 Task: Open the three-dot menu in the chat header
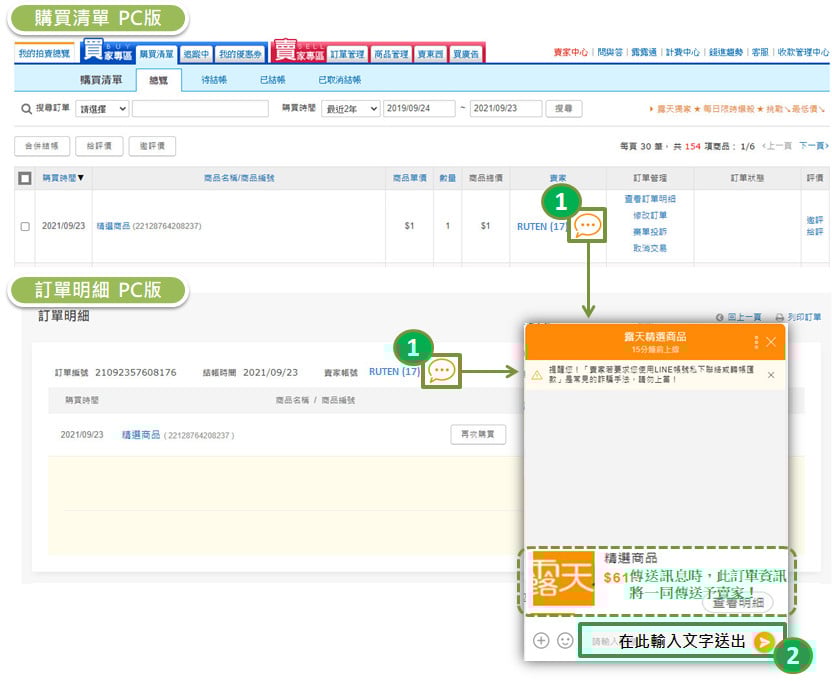tap(756, 342)
